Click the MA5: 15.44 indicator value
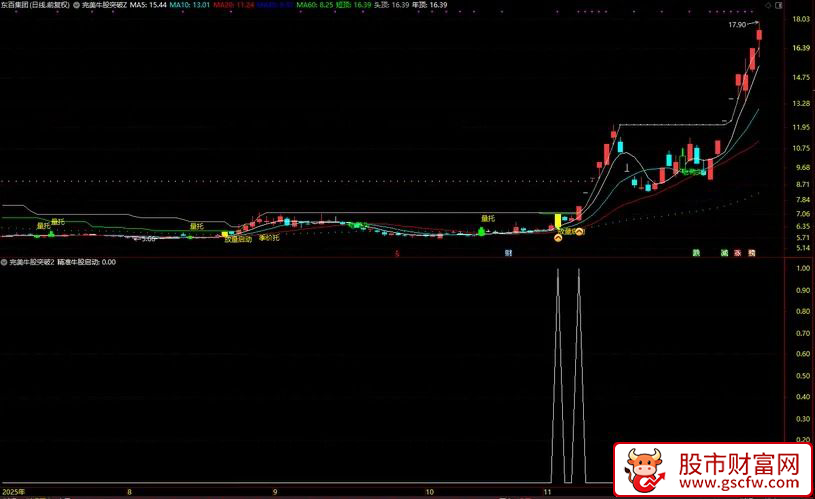 (x=148, y=5)
